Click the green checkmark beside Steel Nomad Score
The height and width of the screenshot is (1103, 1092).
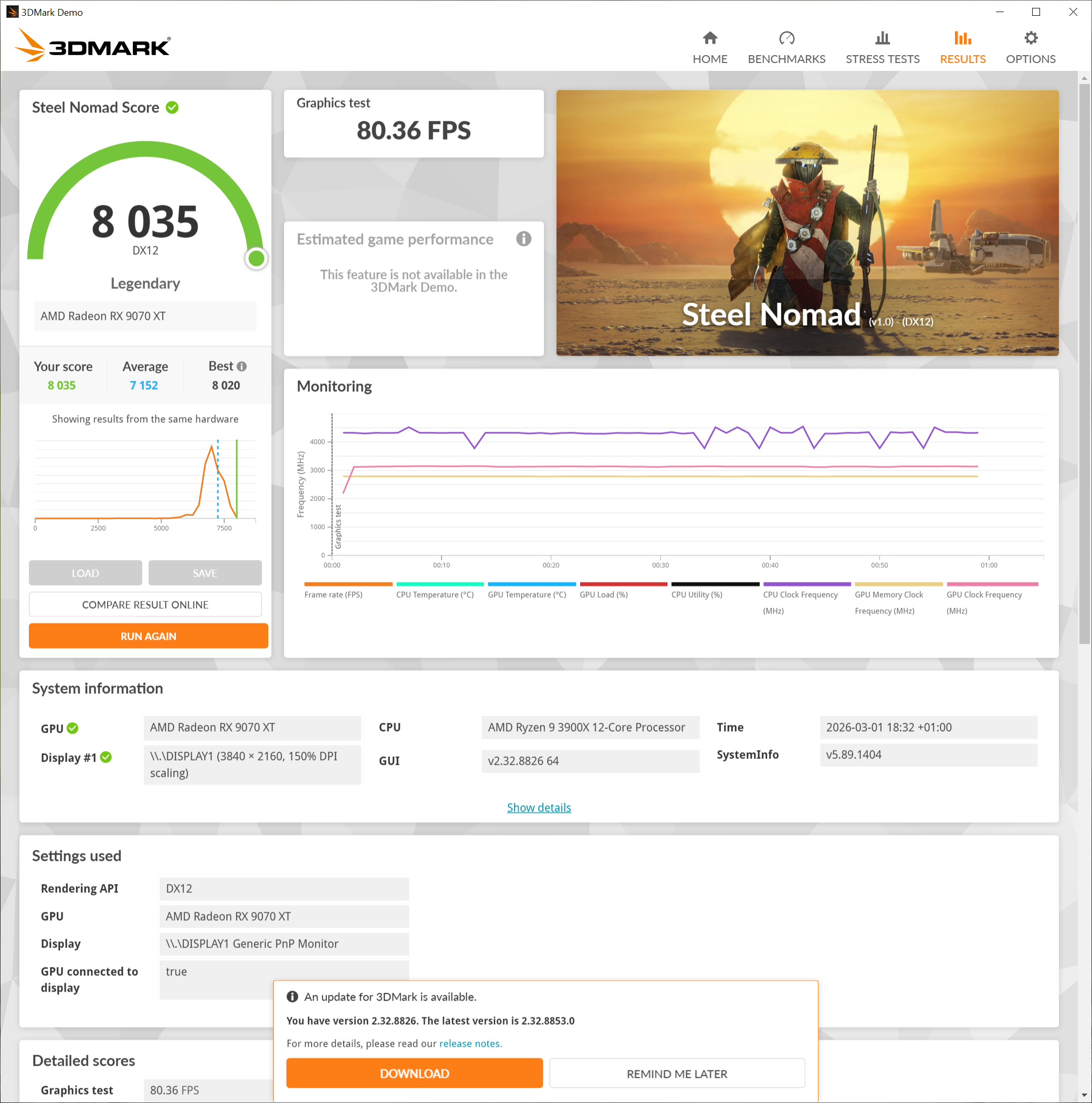(x=173, y=107)
